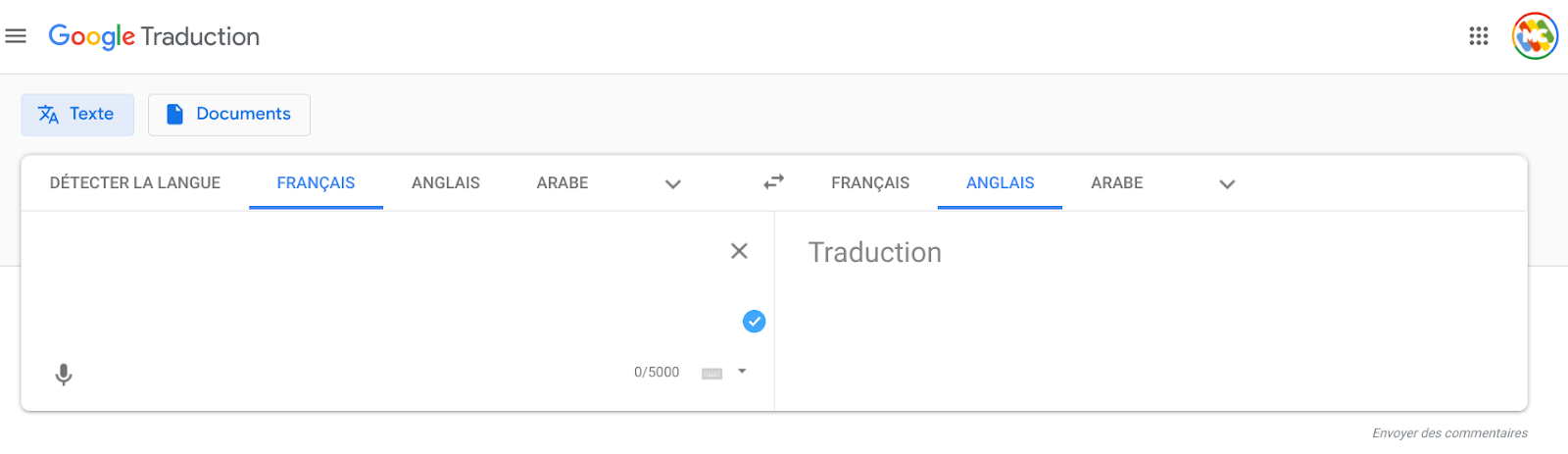Click the Google Traduction logo
The height and width of the screenshot is (454, 1568).
tap(154, 36)
